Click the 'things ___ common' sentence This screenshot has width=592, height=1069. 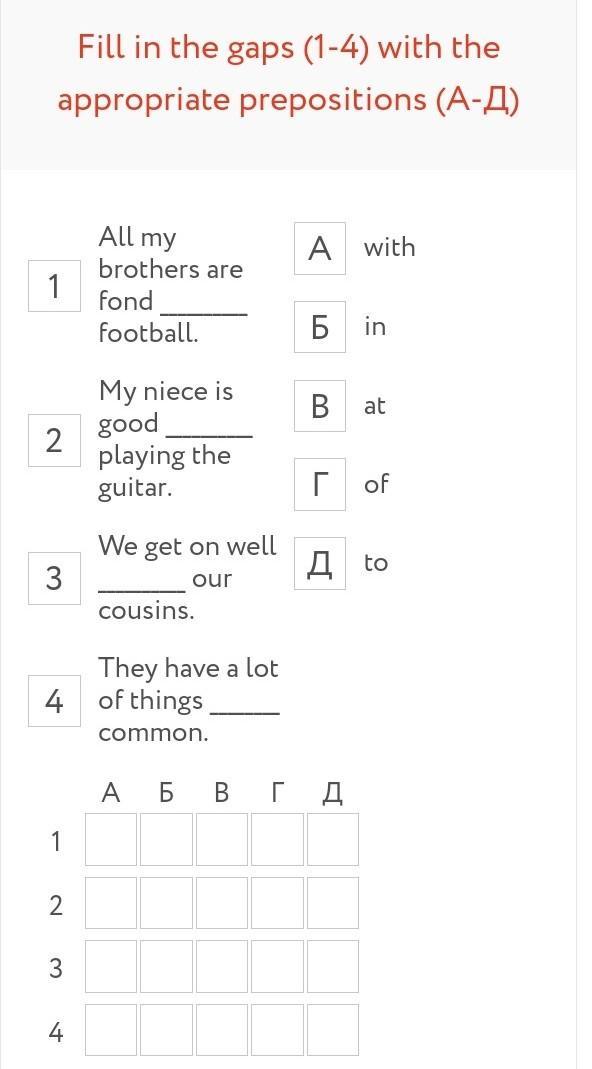click(189, 700)
